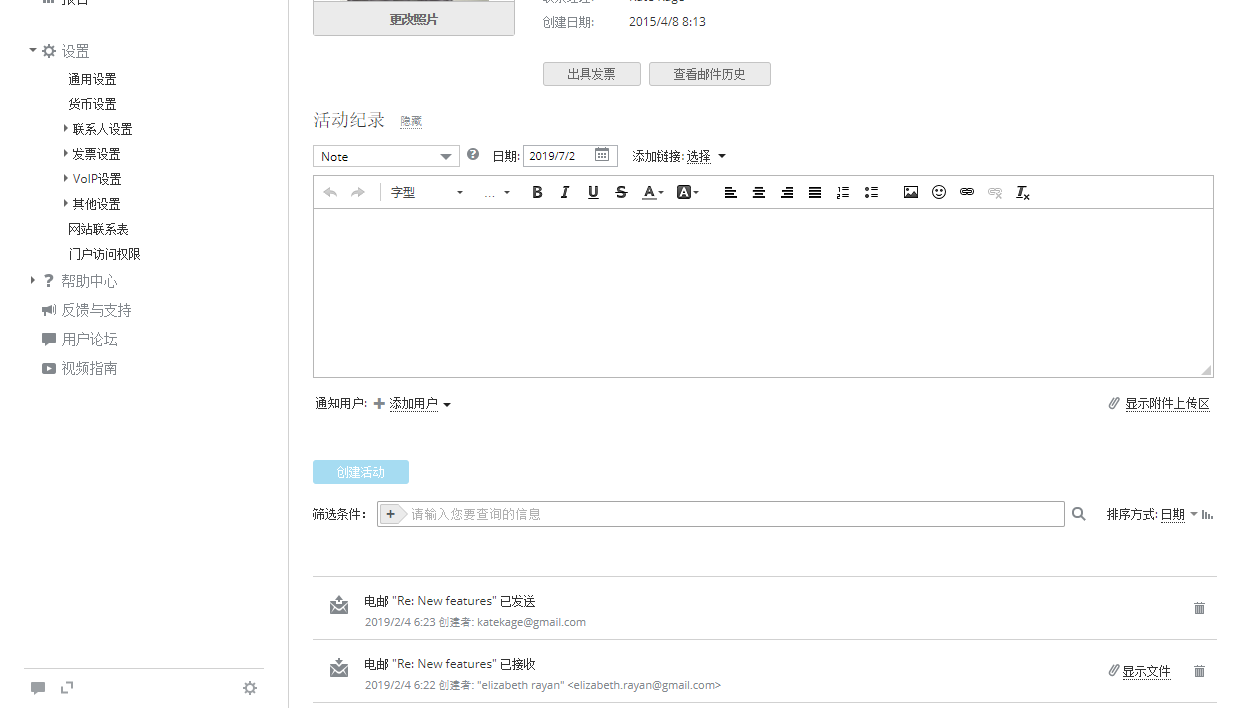Open the calendar date picker

click(x=602, y=155)
